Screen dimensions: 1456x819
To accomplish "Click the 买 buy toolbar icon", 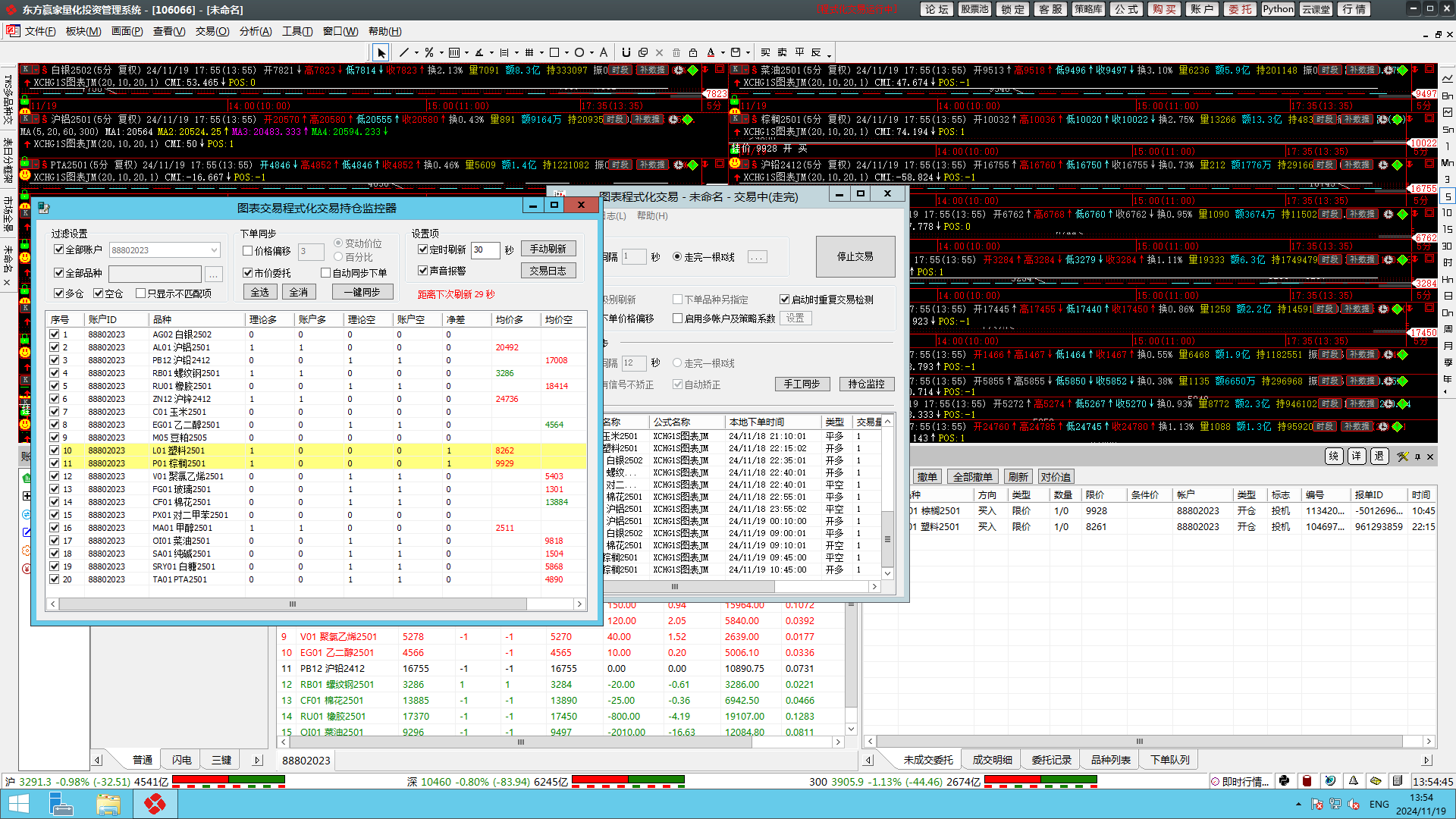I will coord(765,52).
